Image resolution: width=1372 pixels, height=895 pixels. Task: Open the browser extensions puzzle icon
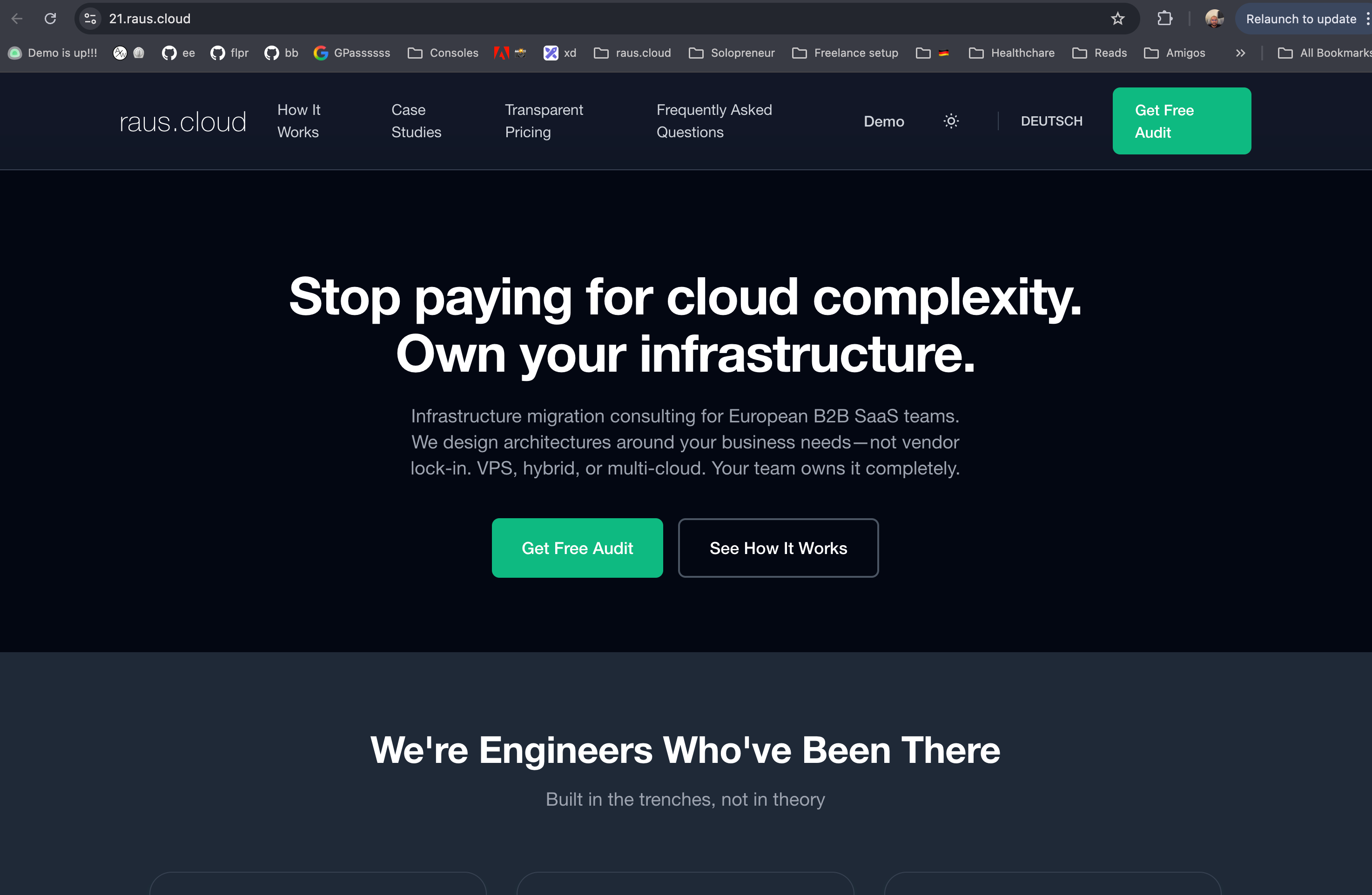1164,19
